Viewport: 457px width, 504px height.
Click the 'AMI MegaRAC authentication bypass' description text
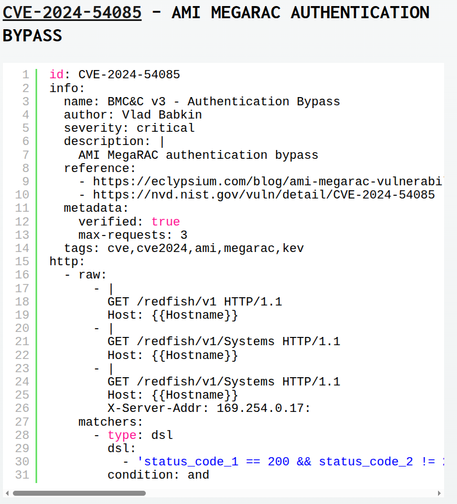tap(198, 155)
